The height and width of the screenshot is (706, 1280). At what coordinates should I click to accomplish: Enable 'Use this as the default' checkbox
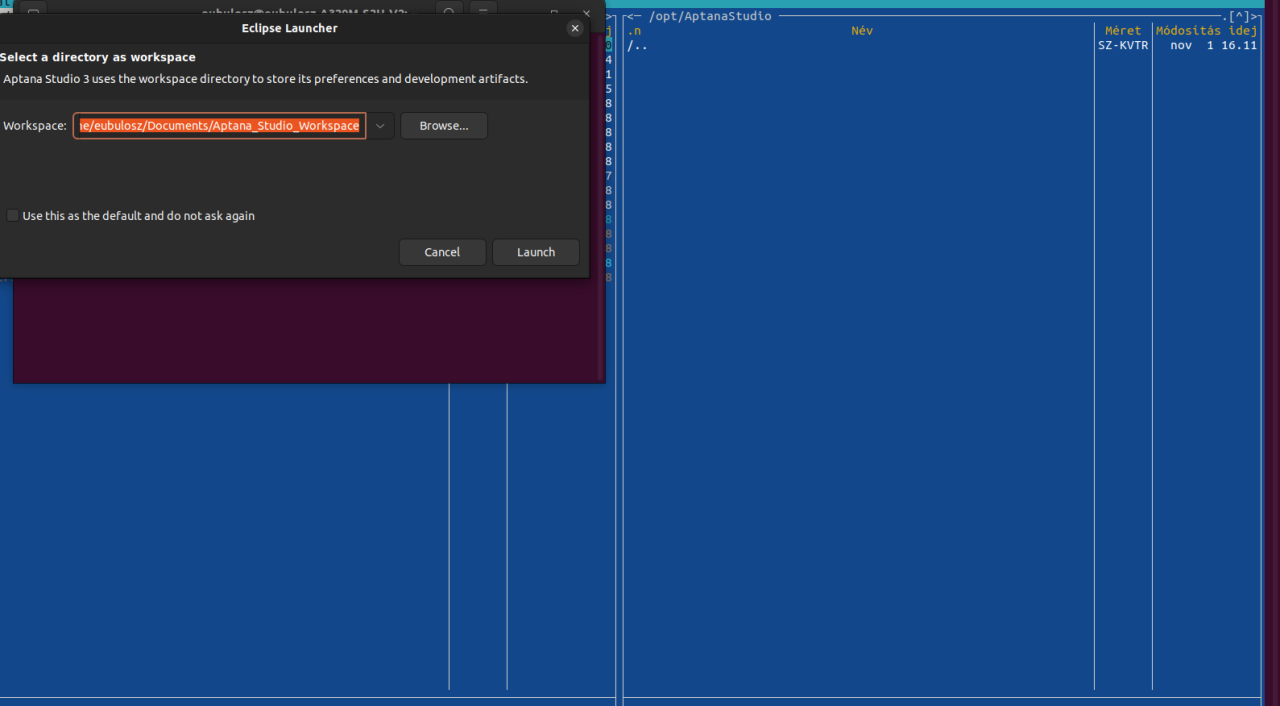(x=12, y=216)
